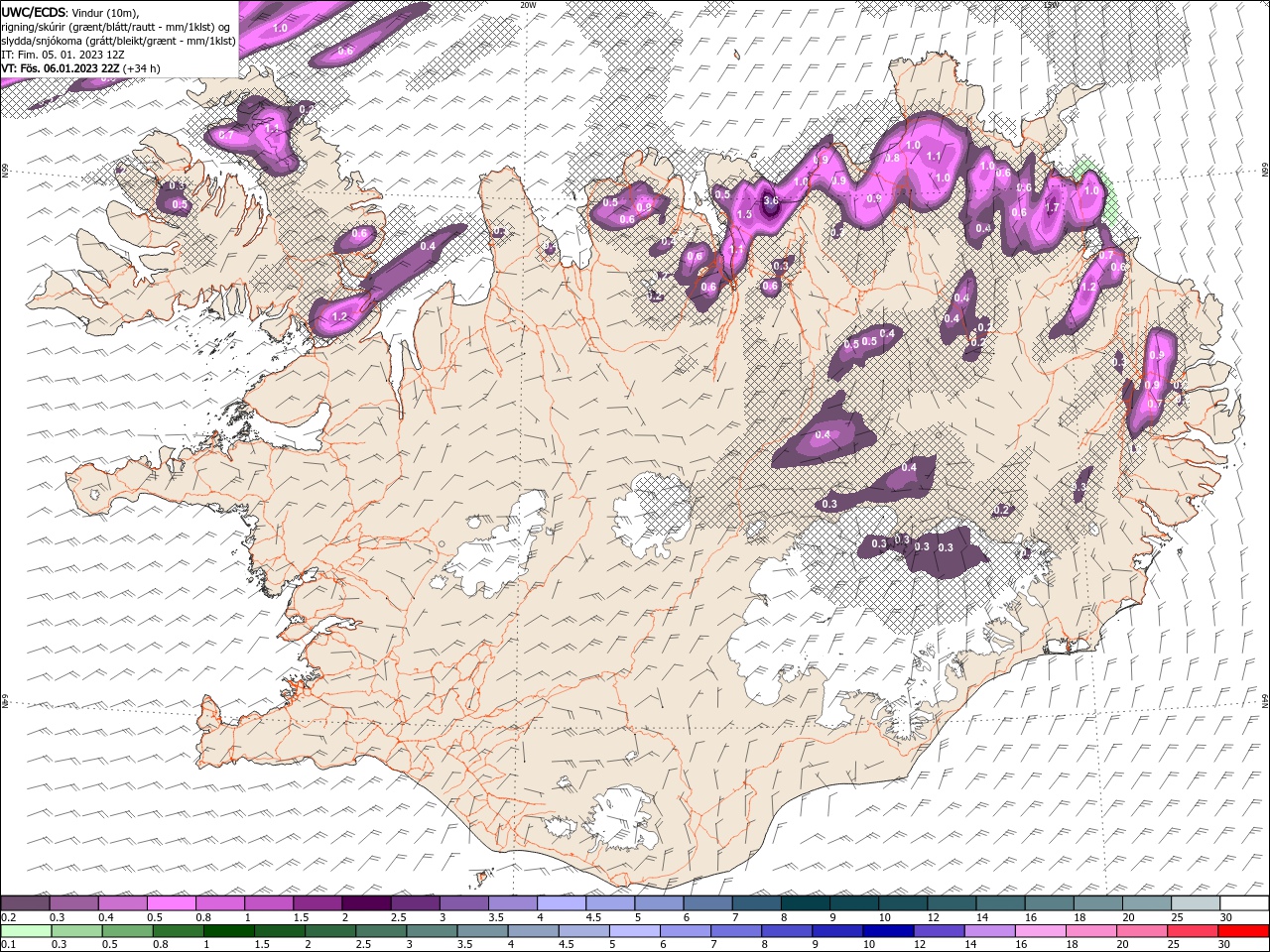This screenshot has width=1270, height=952.
Task: Select the darkest purple snow swatch between 2 and 2.5
Action: point(365,903)
